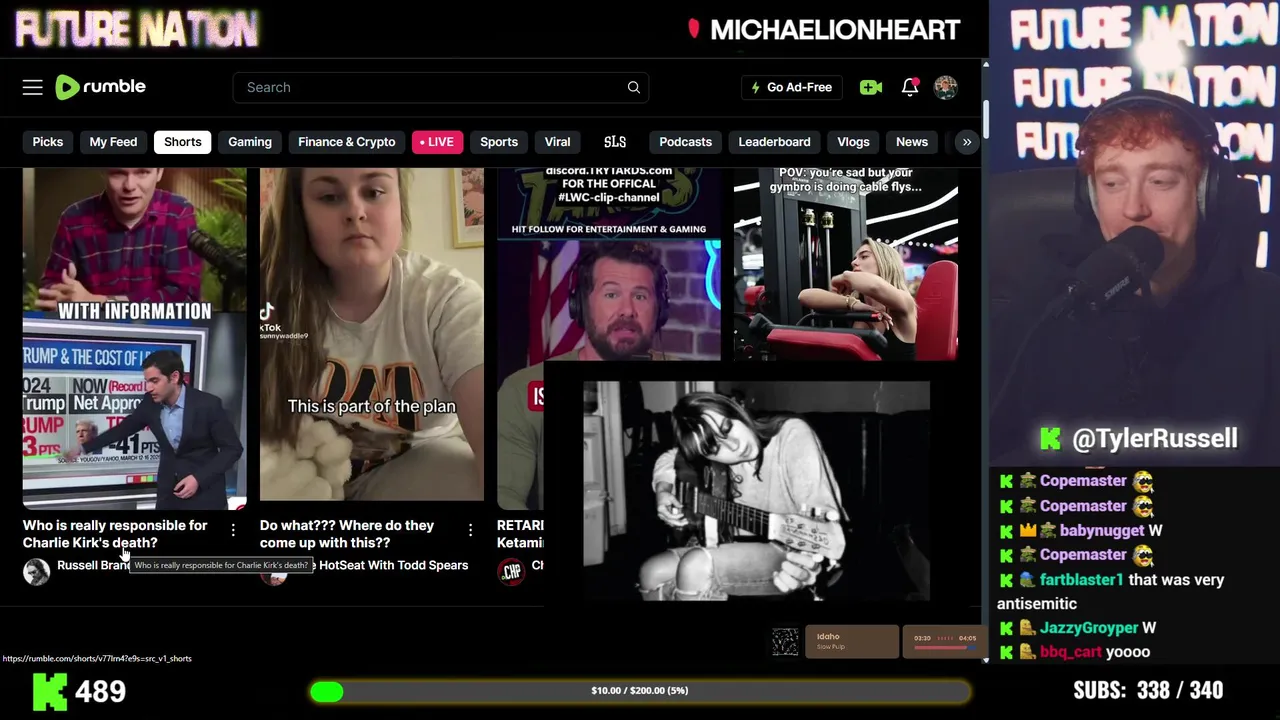Click bbq_cart username in chat
Viewport: 1280px width, 720px height.
coord(1070,652)
